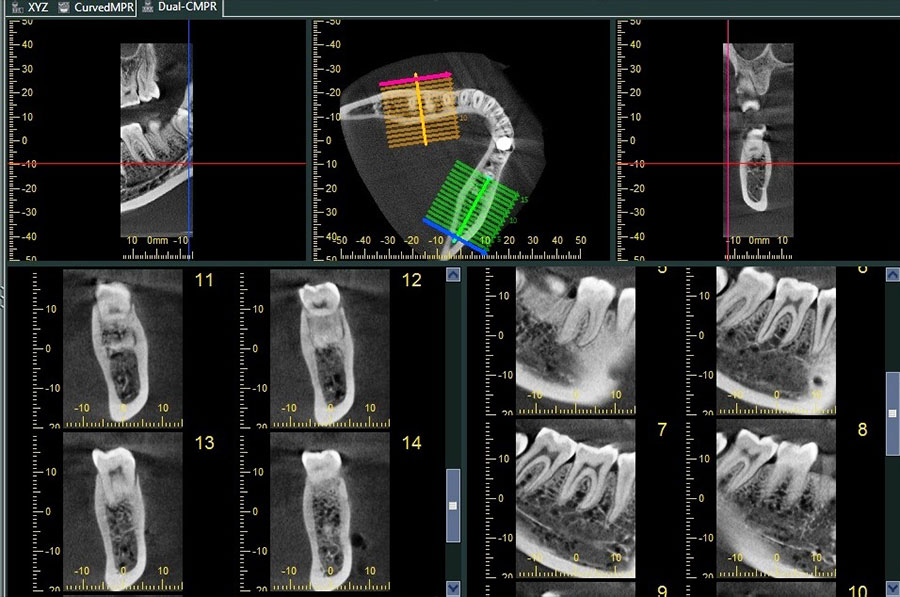
Task: Click the left slice panel scrollbar thumb
Action: 453,506
